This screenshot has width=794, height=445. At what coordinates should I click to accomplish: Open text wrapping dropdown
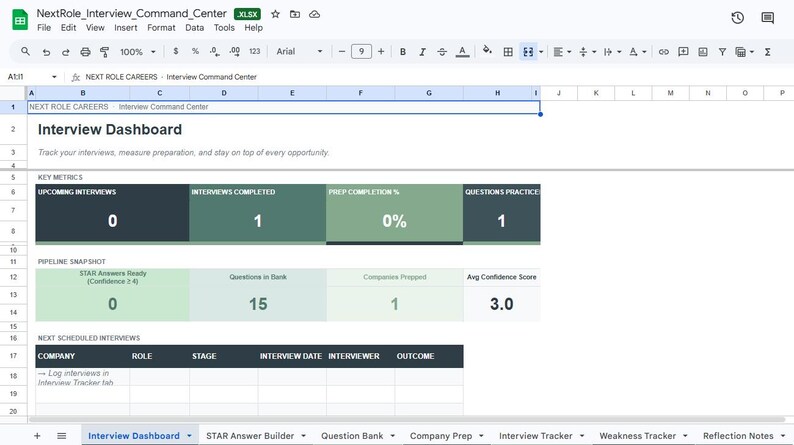click(612, 52)
